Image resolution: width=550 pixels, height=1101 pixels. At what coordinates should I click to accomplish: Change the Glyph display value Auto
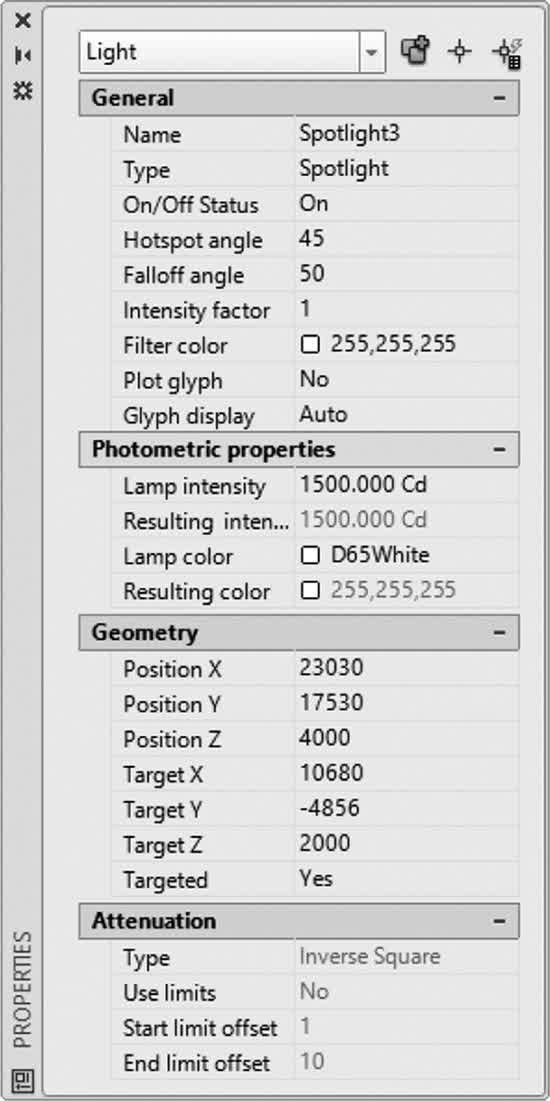click(x=407, y=415)
